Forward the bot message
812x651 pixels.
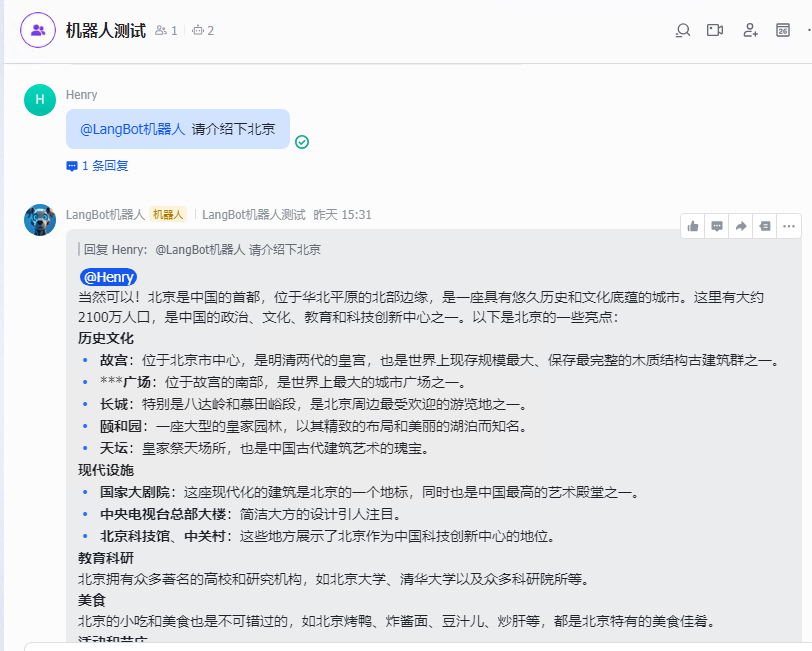click(x=741, y=226)
